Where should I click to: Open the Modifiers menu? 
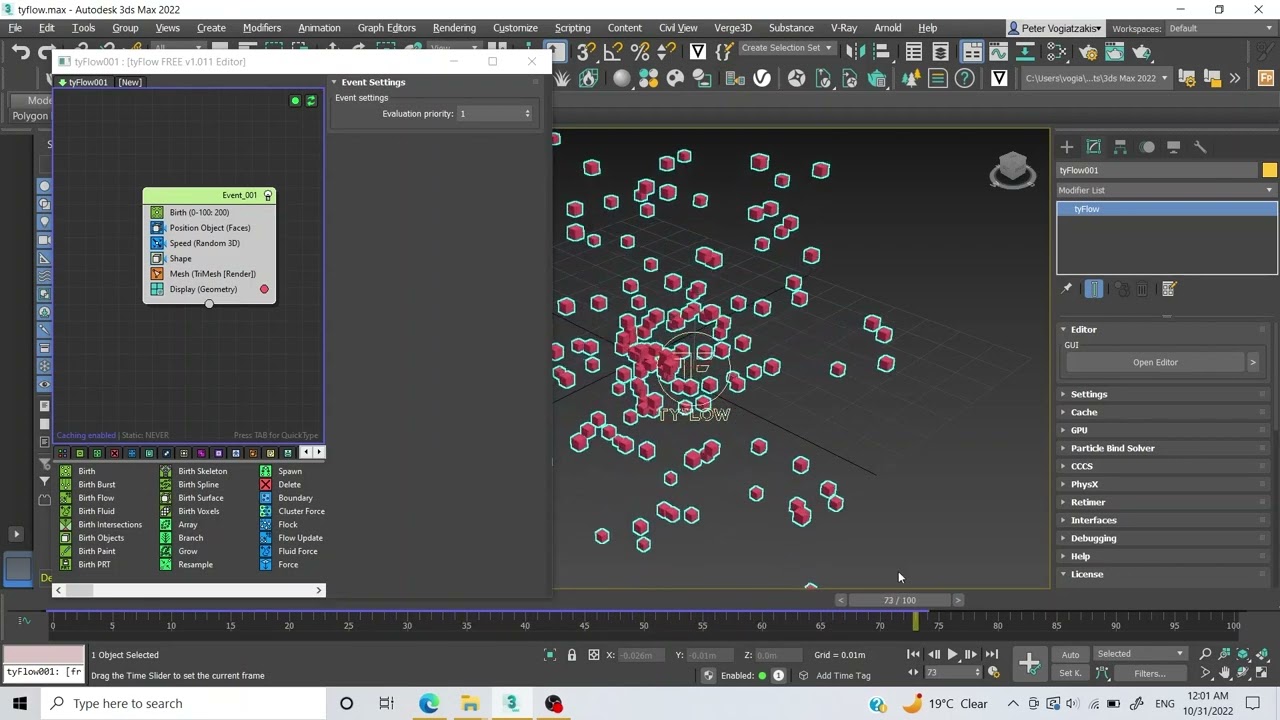click(262, 28)
